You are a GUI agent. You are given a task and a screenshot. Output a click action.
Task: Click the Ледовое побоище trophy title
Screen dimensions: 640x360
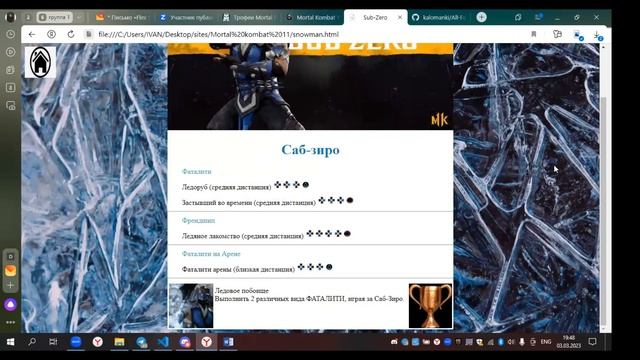pos(242,291)
